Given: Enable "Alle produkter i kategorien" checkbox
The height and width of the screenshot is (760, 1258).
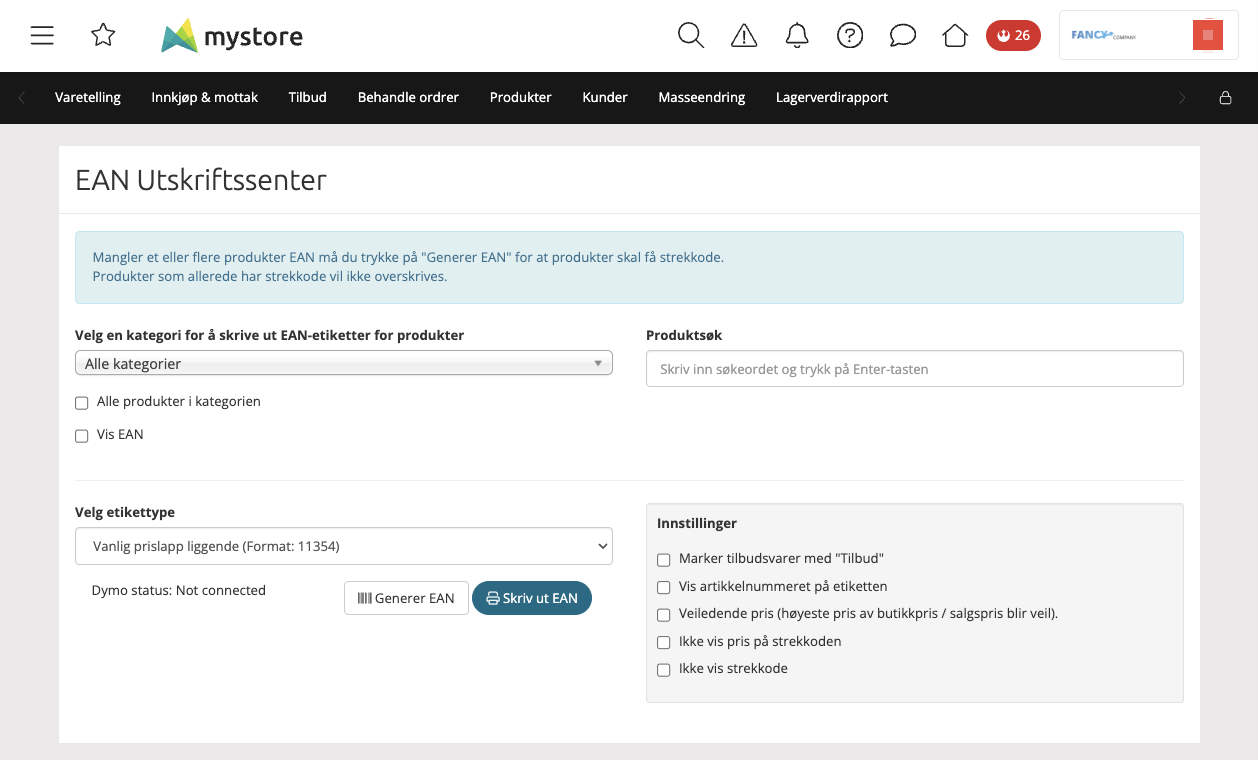Looking at the screenshot, I should 82,403.
